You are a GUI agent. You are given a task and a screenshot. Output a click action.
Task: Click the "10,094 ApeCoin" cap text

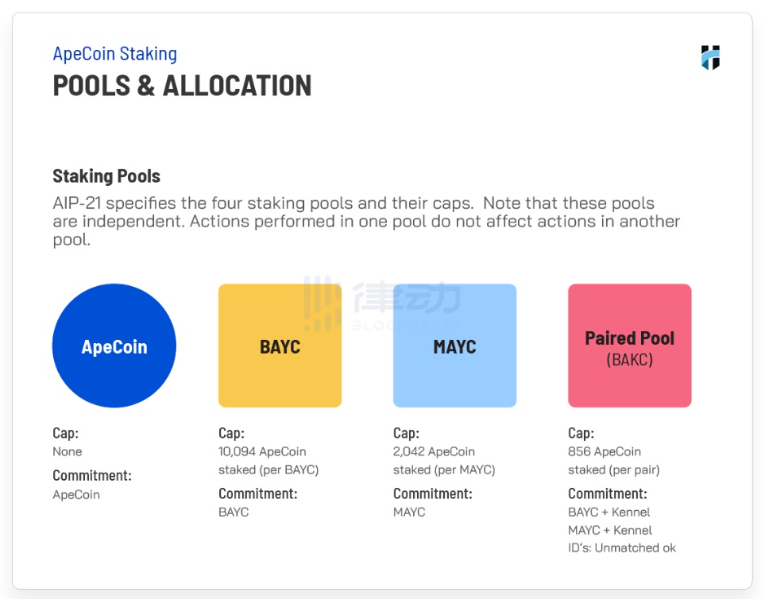click(x=262, y=452)
